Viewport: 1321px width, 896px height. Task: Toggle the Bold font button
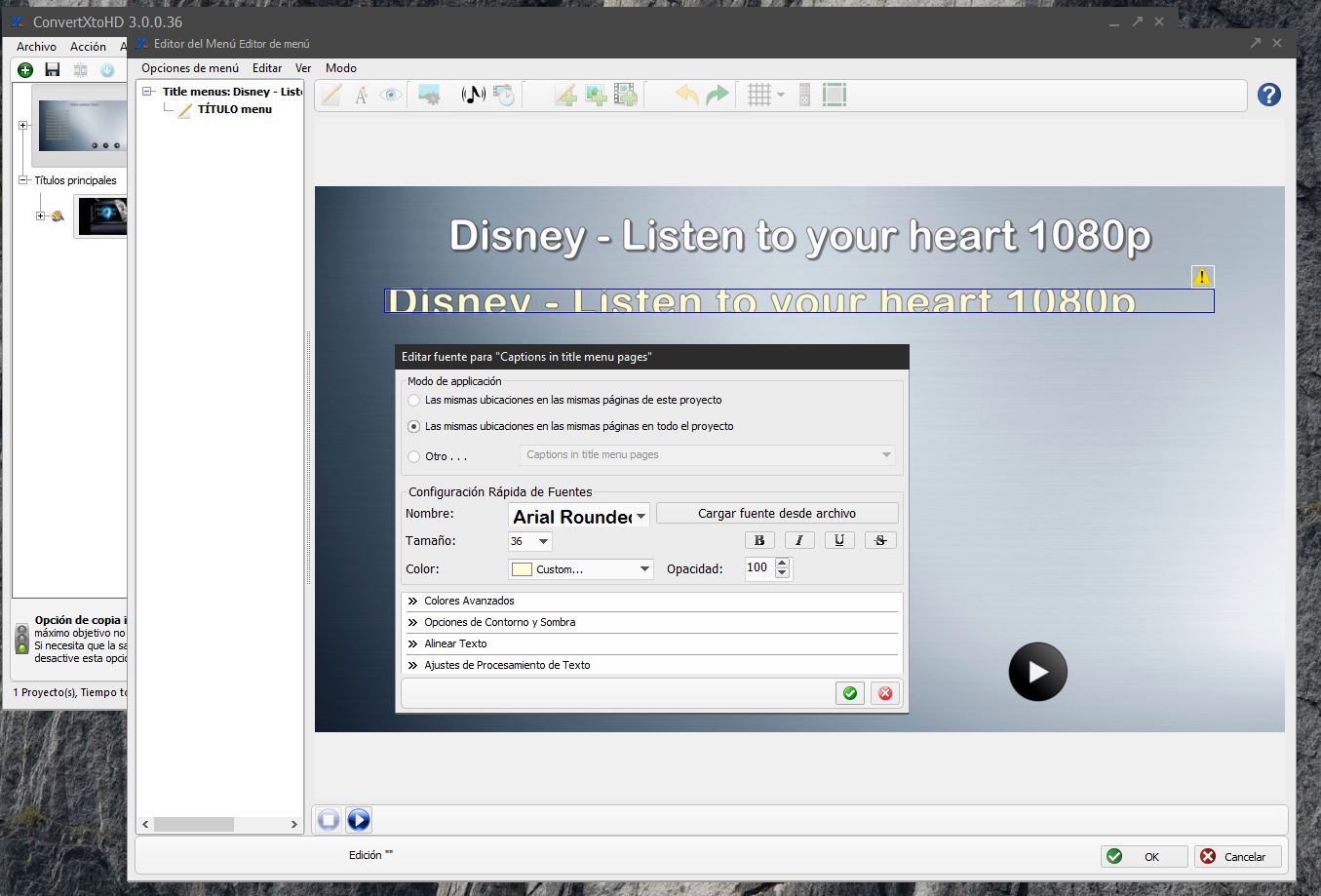(x=759, y=540)
